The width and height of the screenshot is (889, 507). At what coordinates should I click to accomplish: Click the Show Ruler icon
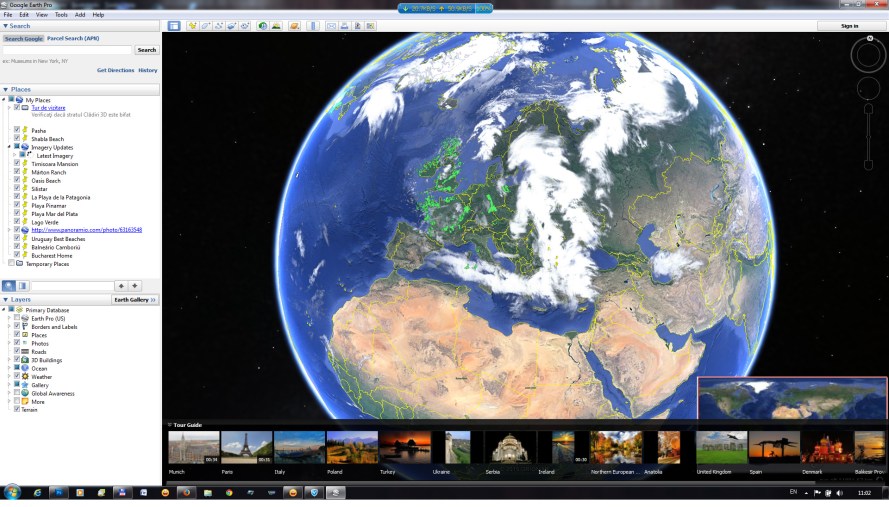click(x=312, y=25)
